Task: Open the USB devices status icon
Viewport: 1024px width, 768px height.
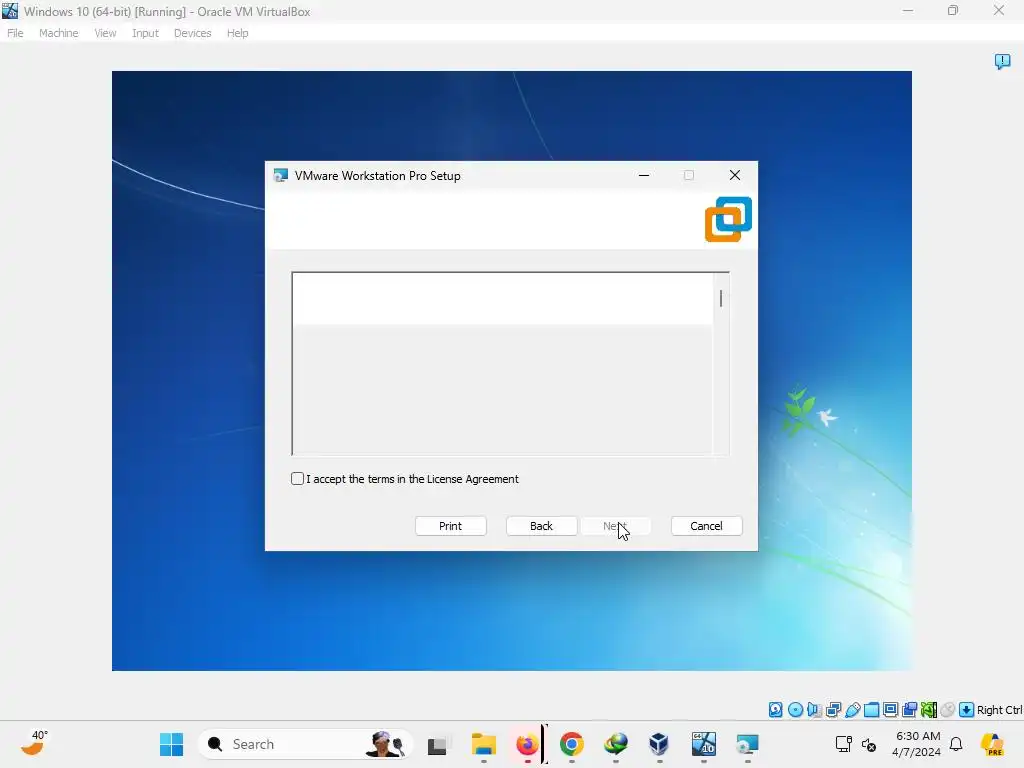Action: pos(852,710)
